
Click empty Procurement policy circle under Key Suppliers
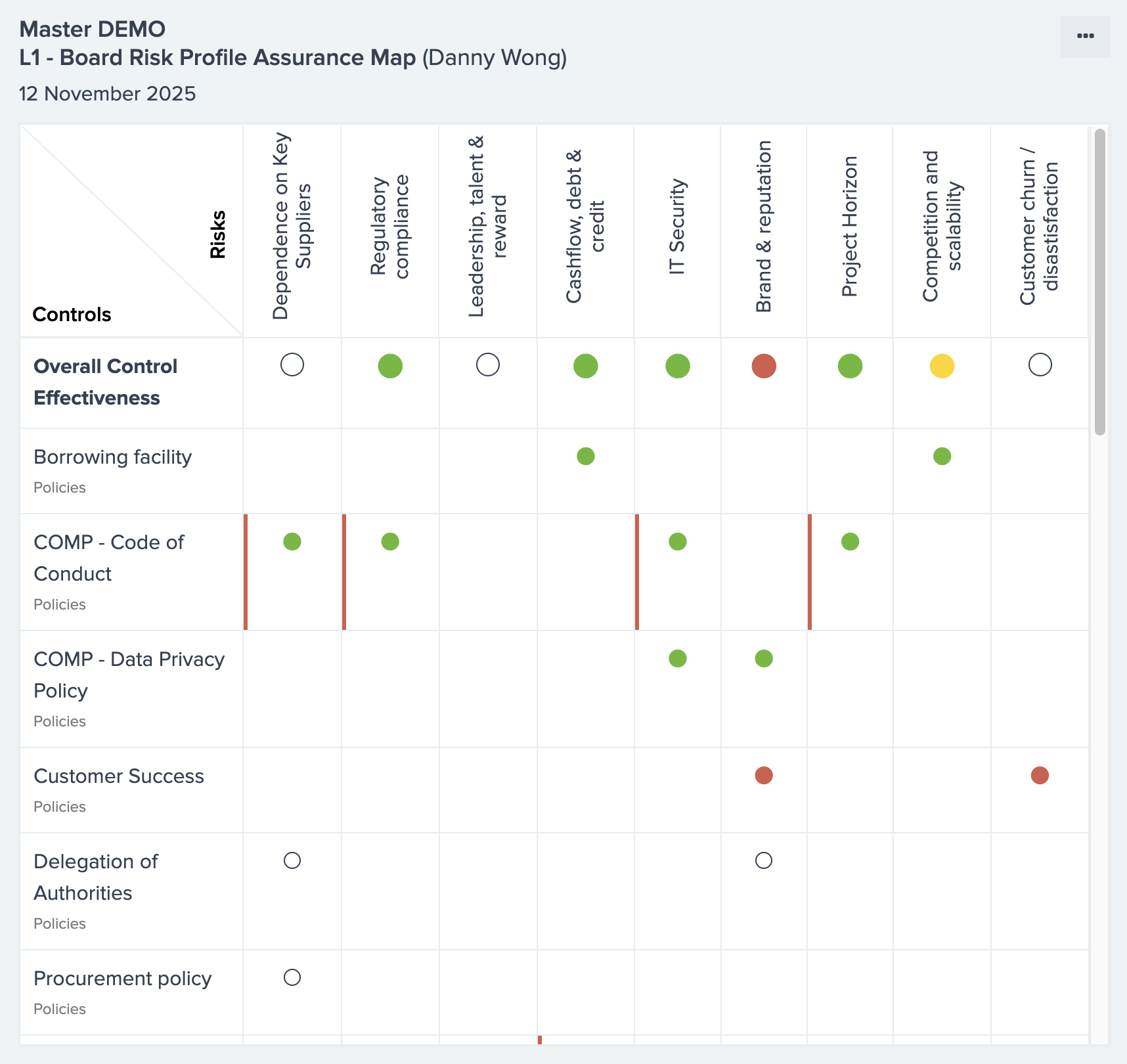292,977
